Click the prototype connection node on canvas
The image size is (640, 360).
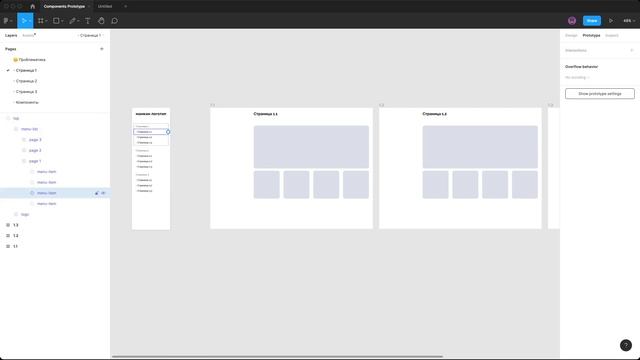click(x=168, y=132)
